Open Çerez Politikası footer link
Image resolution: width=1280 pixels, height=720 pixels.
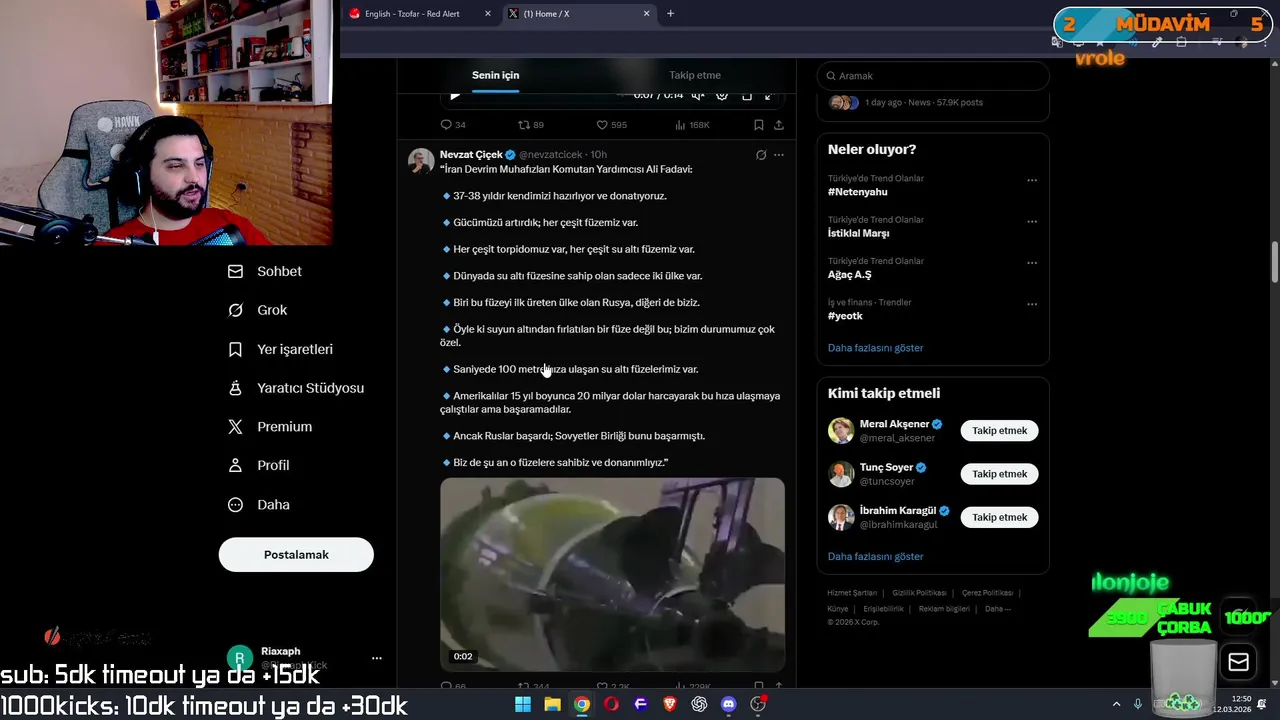click(987, 593)
